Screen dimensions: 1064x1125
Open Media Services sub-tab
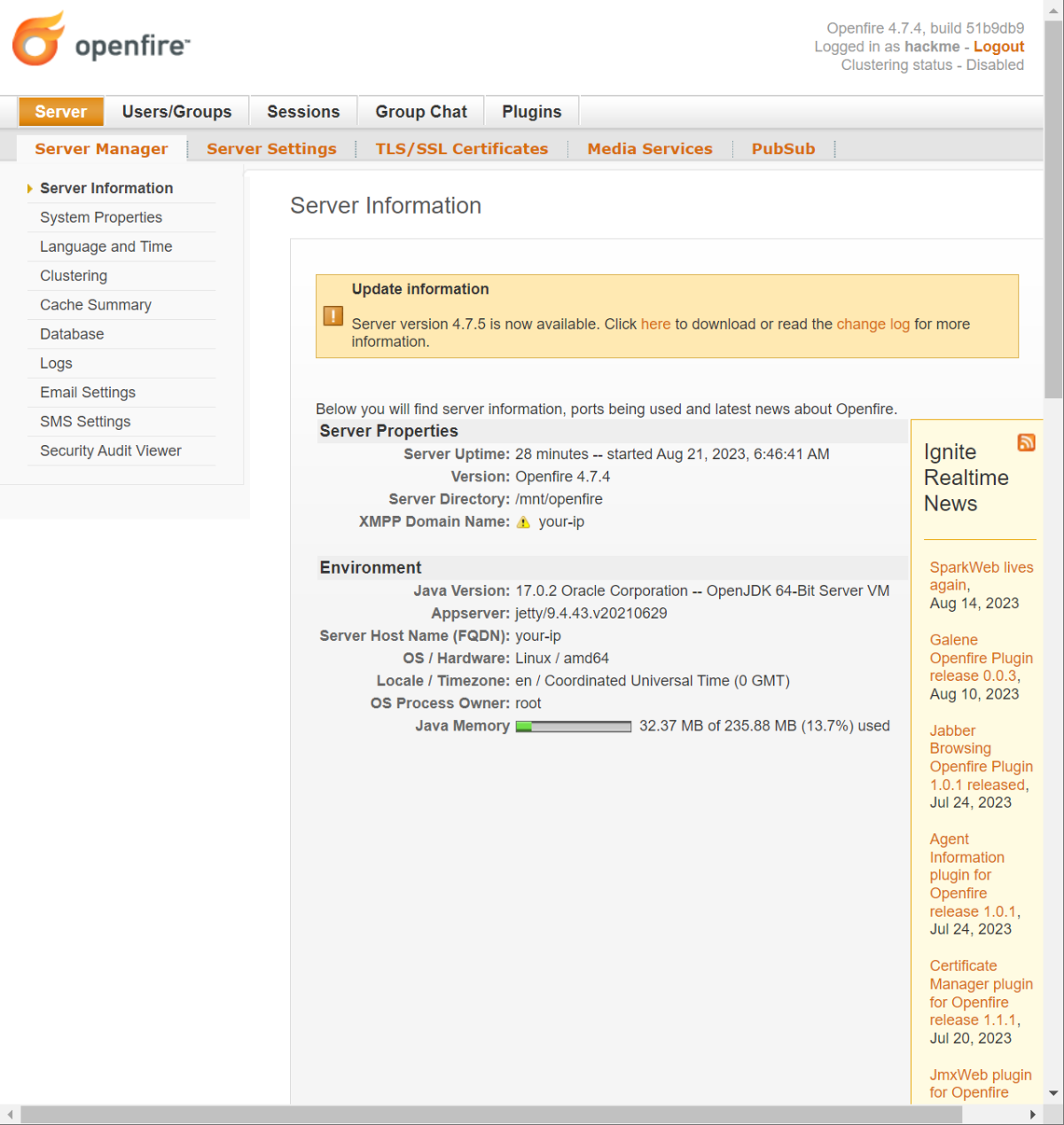650,149
